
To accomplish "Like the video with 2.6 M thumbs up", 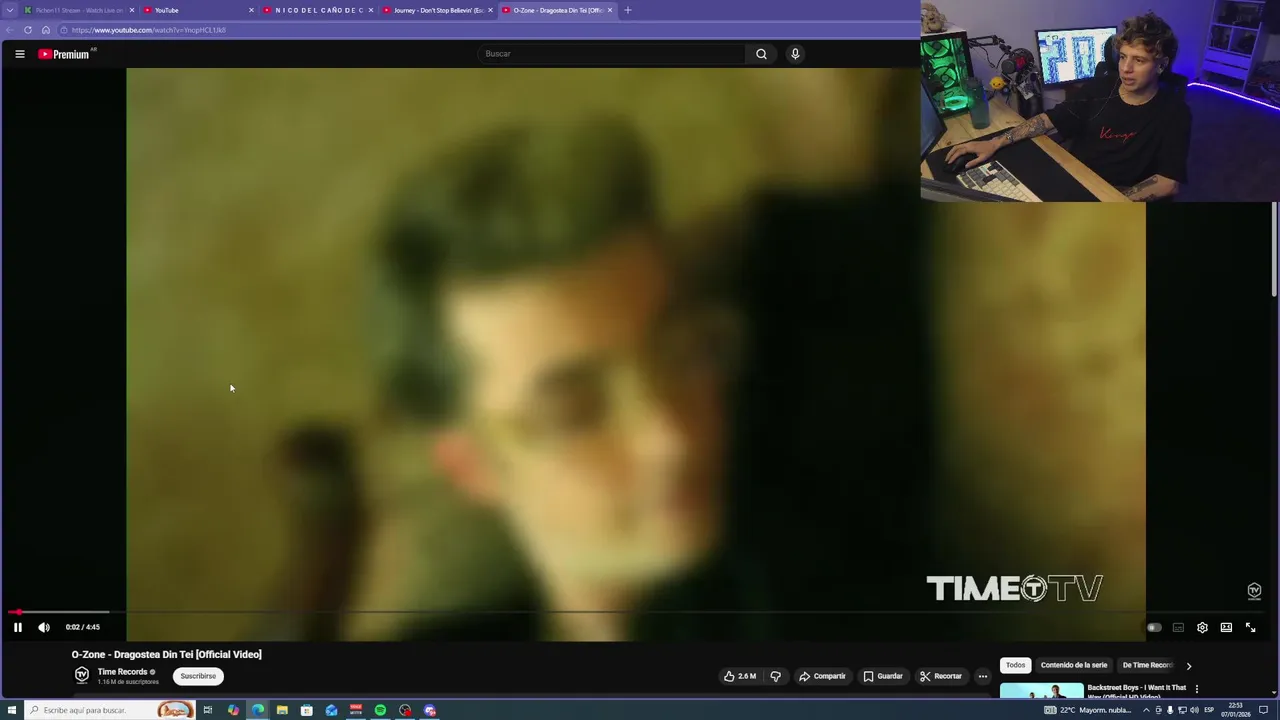I will coord(740,676).
